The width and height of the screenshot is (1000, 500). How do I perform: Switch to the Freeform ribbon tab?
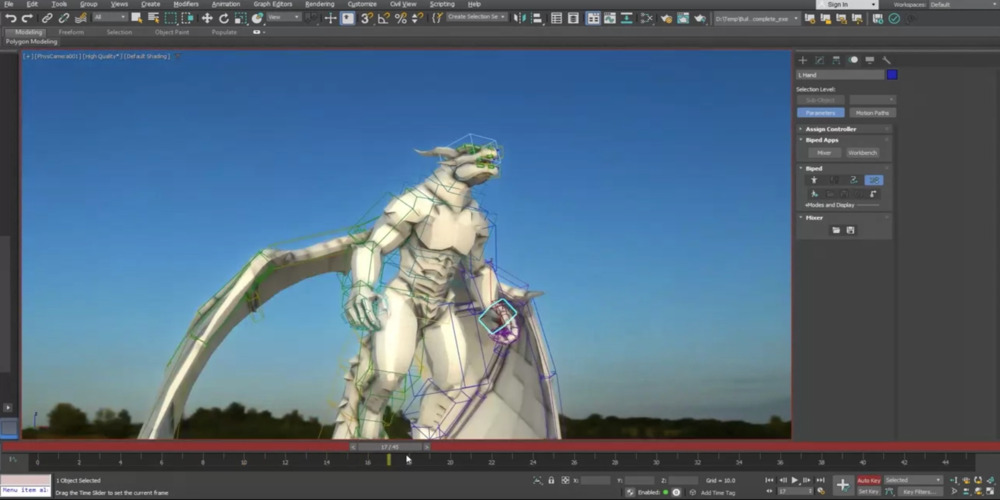[71, 32]
